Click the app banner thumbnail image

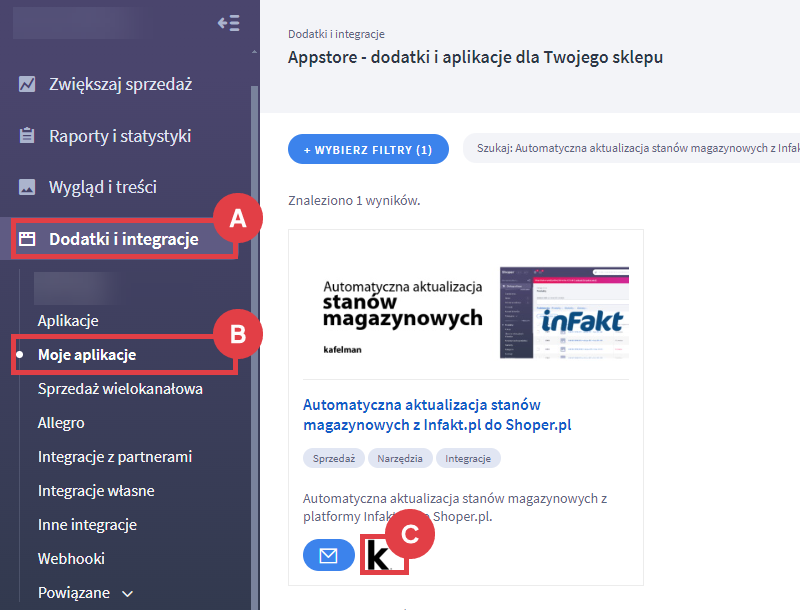click(465, 311)
